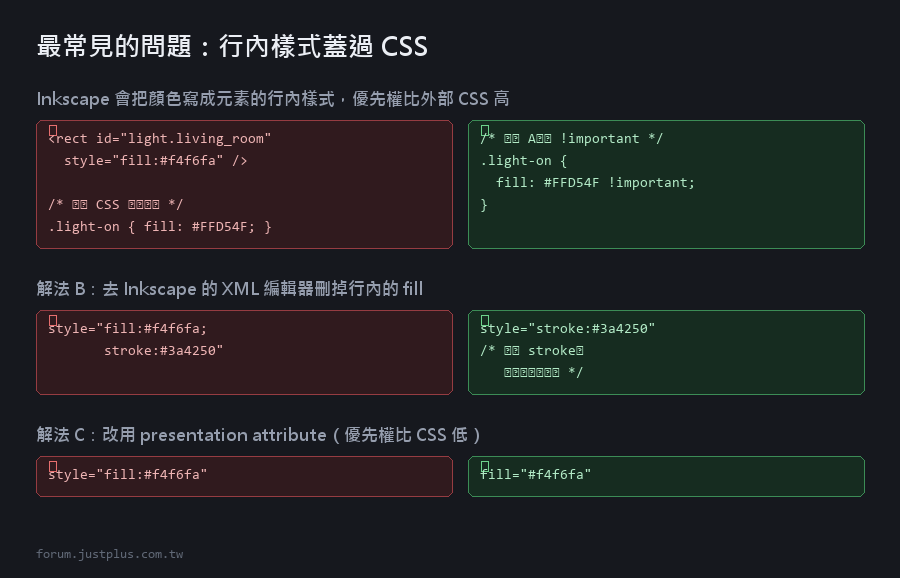Click the red marker icon above the rect id code
Screen dimensions: 900x578
pos(53,130)
